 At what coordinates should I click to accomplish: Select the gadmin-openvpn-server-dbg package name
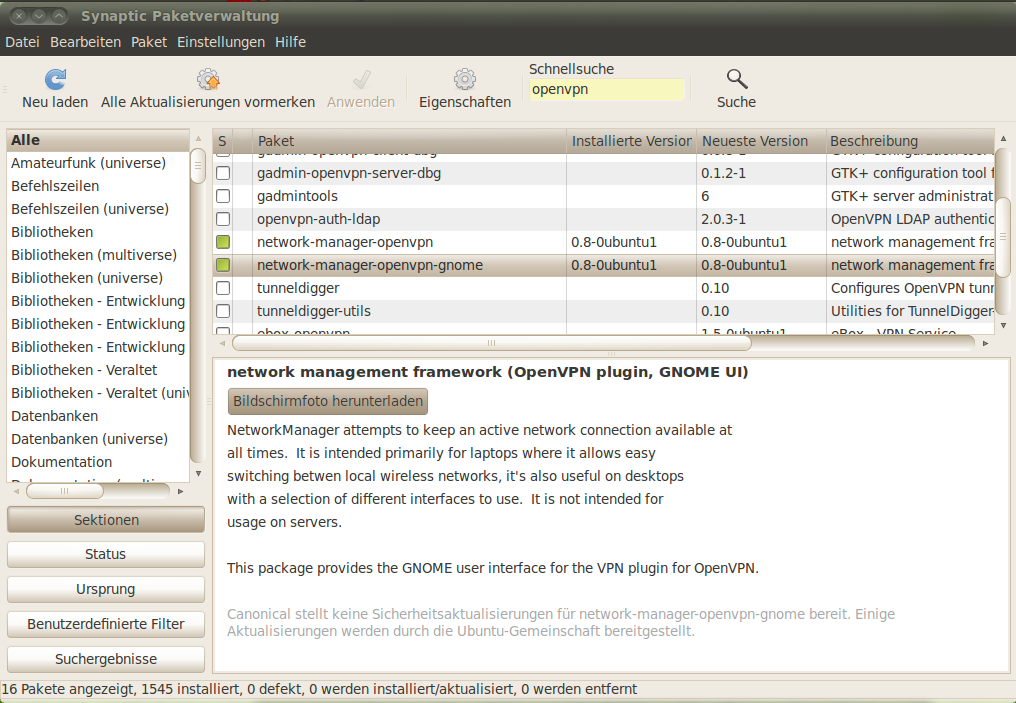click(349, 173)
